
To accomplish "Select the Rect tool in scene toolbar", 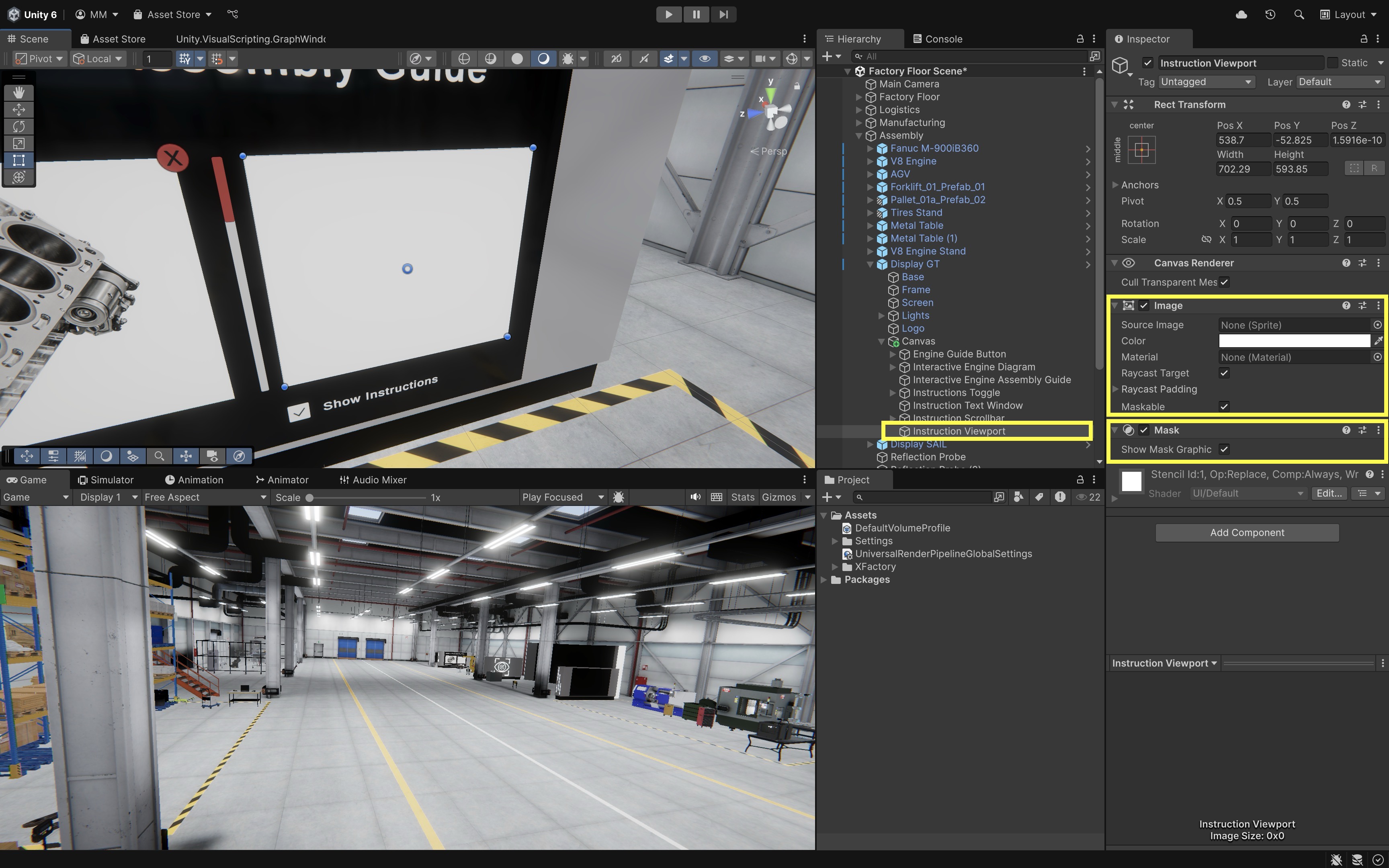I will click(19, 160).
